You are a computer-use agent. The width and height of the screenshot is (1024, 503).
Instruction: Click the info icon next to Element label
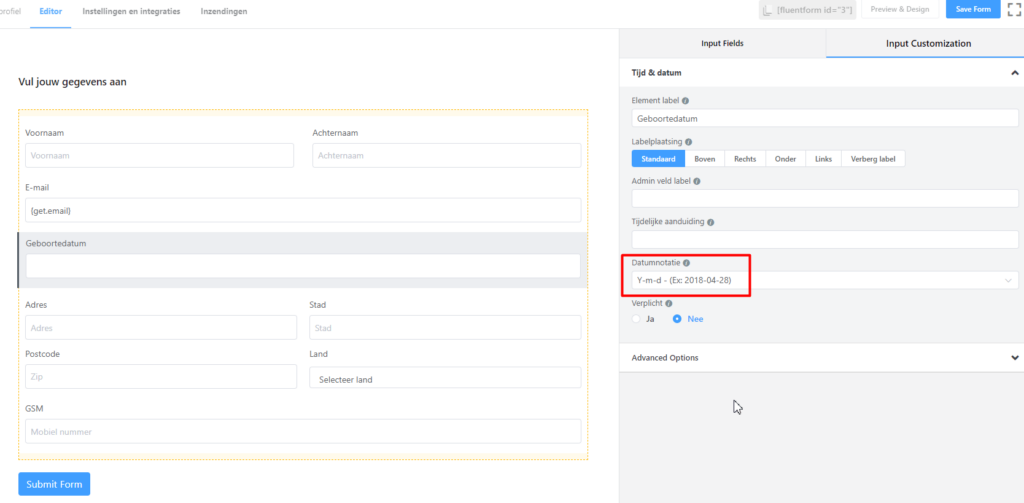click(x=685, y=101)
